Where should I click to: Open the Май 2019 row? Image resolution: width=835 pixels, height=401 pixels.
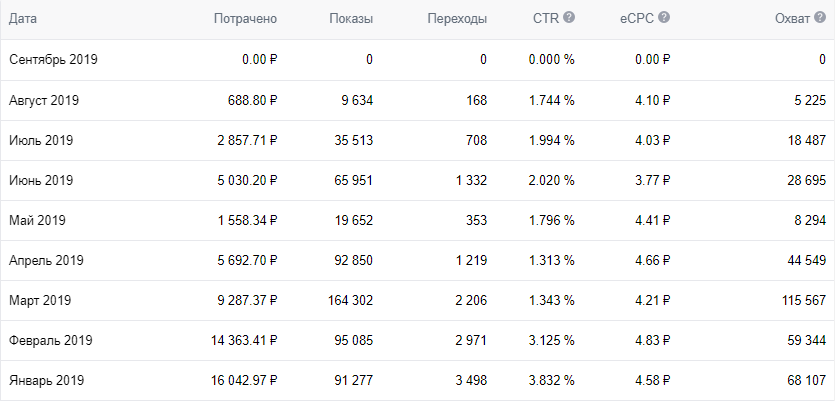[418, 220]
